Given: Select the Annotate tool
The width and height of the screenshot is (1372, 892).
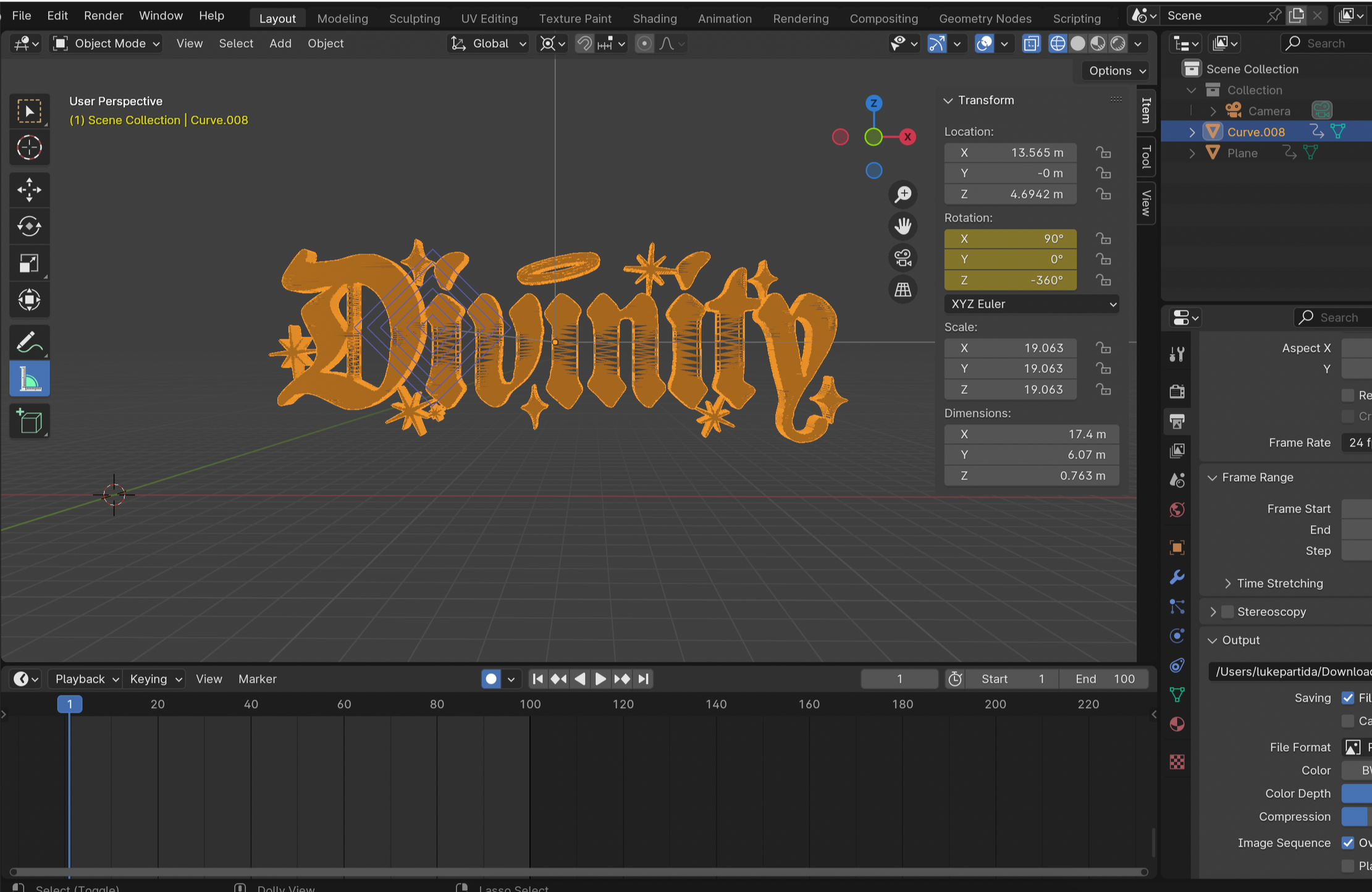Looking at the screenshot, I should (x=29, y=342).
